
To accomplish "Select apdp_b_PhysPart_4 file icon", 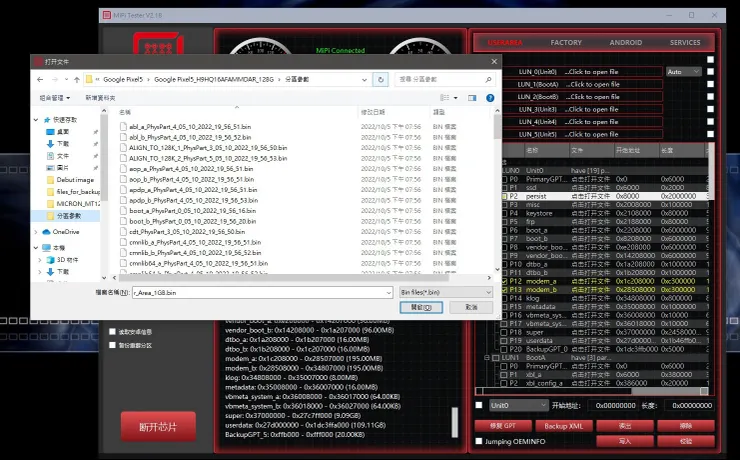I will [123, 200].
